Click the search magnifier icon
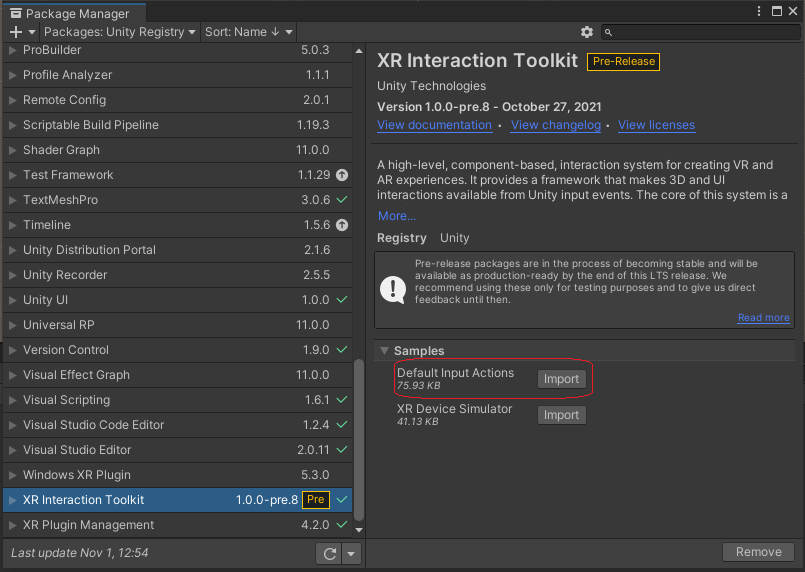Screen dimensions: 805x572 608,32
